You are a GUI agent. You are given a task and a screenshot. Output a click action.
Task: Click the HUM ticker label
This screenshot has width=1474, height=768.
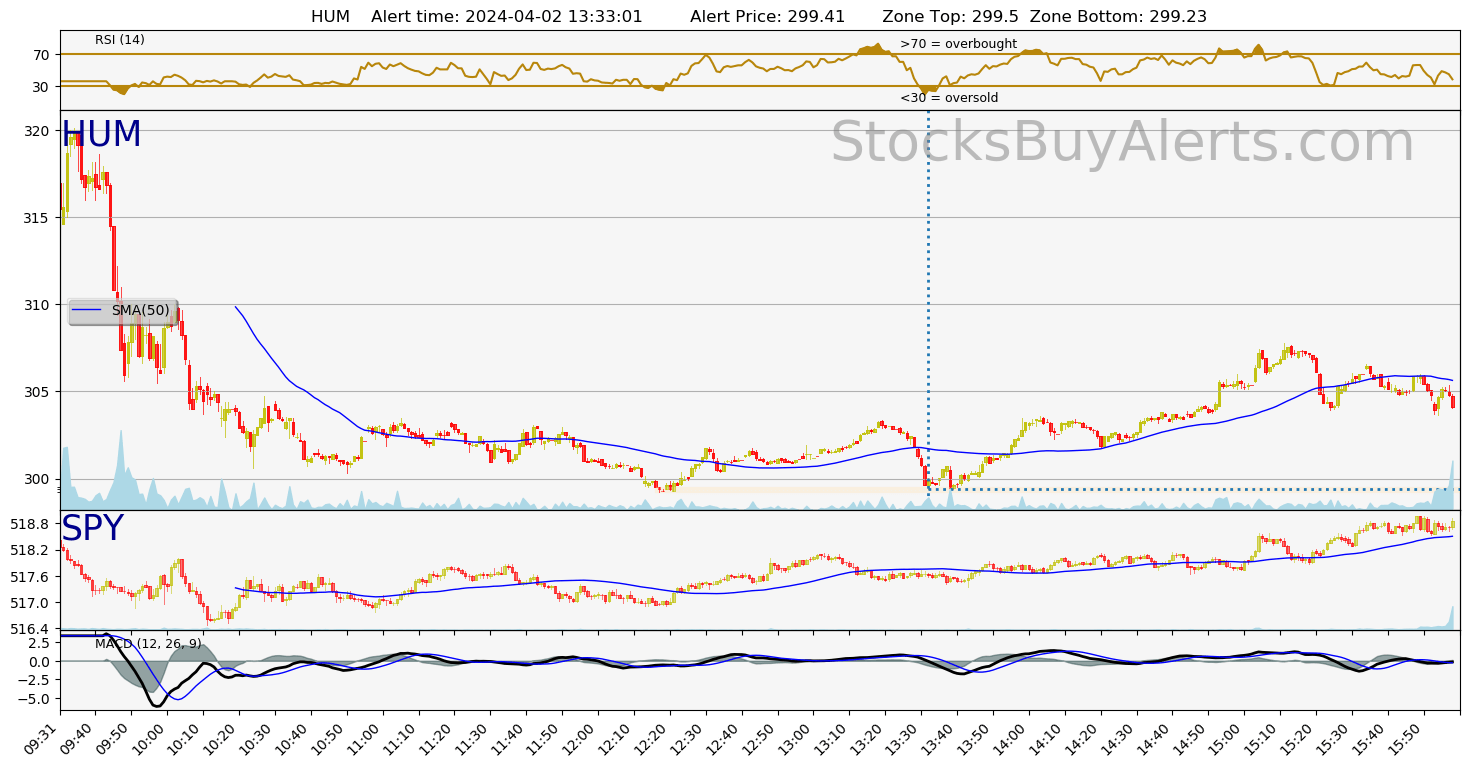[x=101, y=135]
